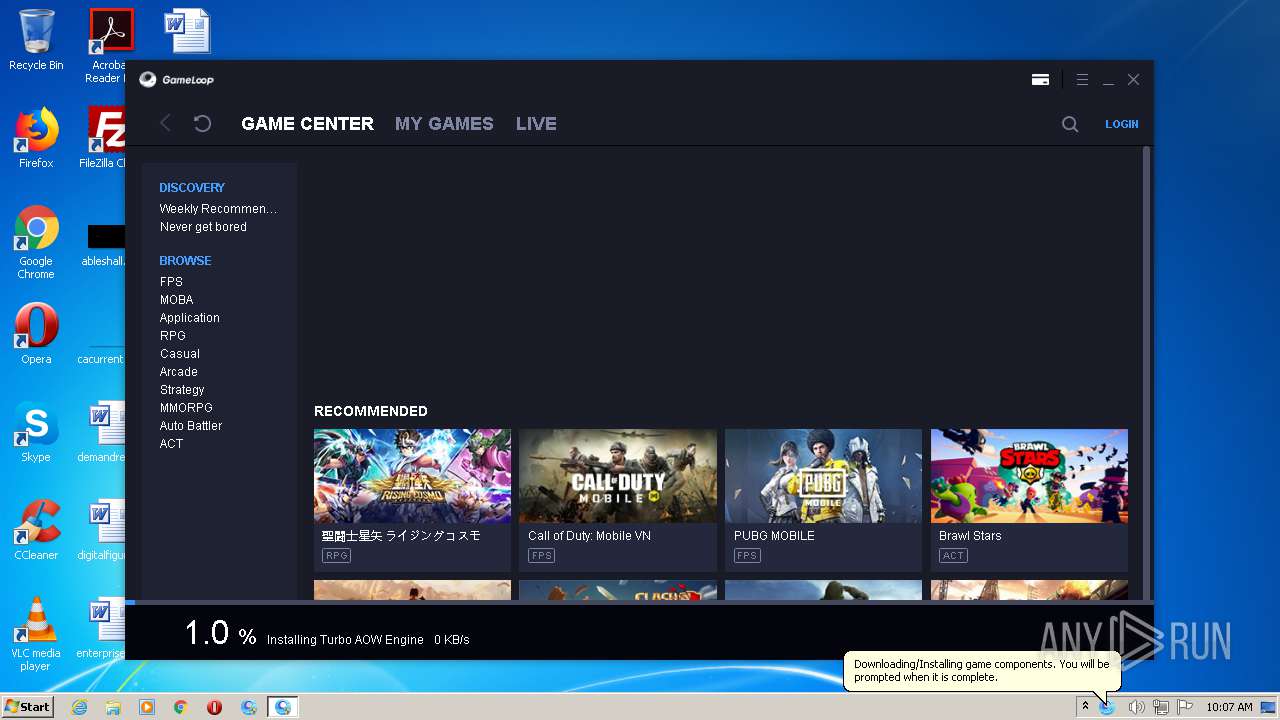
Task: Click RPG tag under Saint Seiya game
Action: tap(336, 556)
